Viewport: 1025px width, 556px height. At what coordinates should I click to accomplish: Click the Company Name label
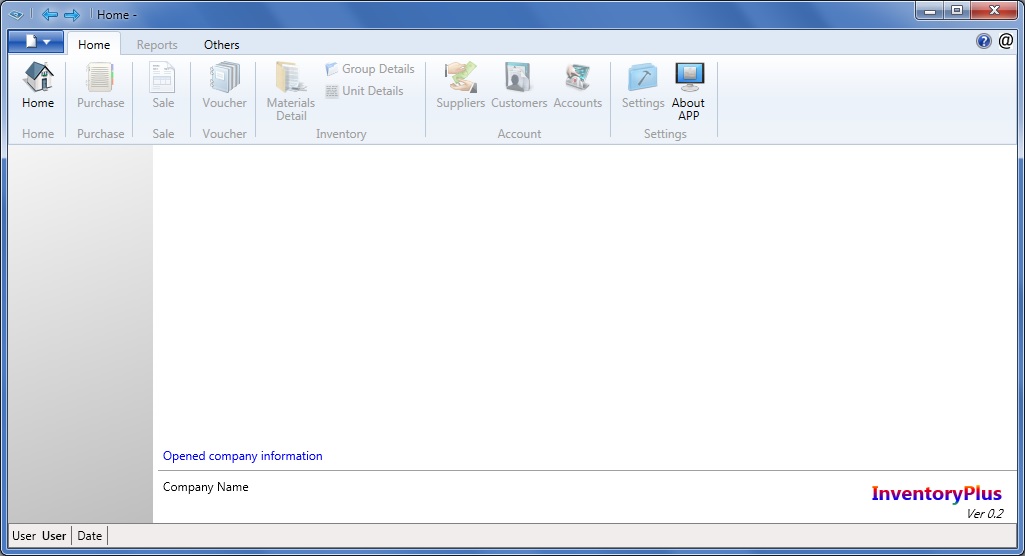click(205, 487)
